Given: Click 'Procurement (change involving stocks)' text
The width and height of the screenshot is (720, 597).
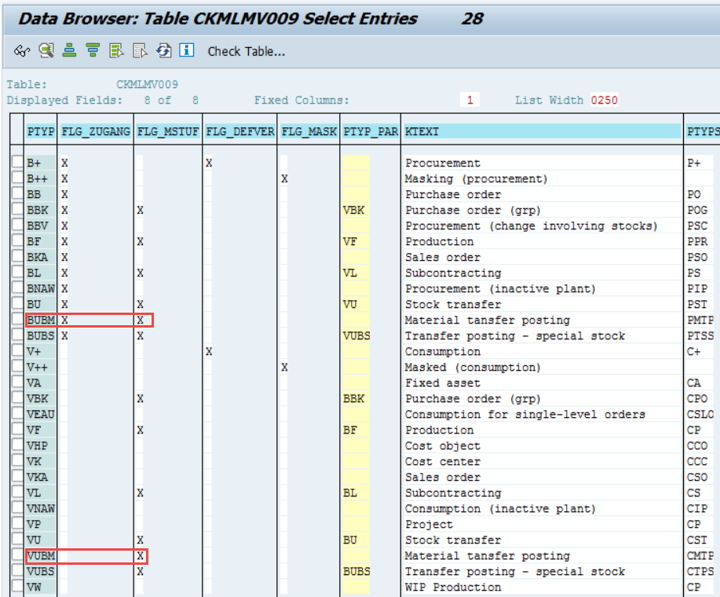Looking at the screenshot, I should (x=531, y=226).
